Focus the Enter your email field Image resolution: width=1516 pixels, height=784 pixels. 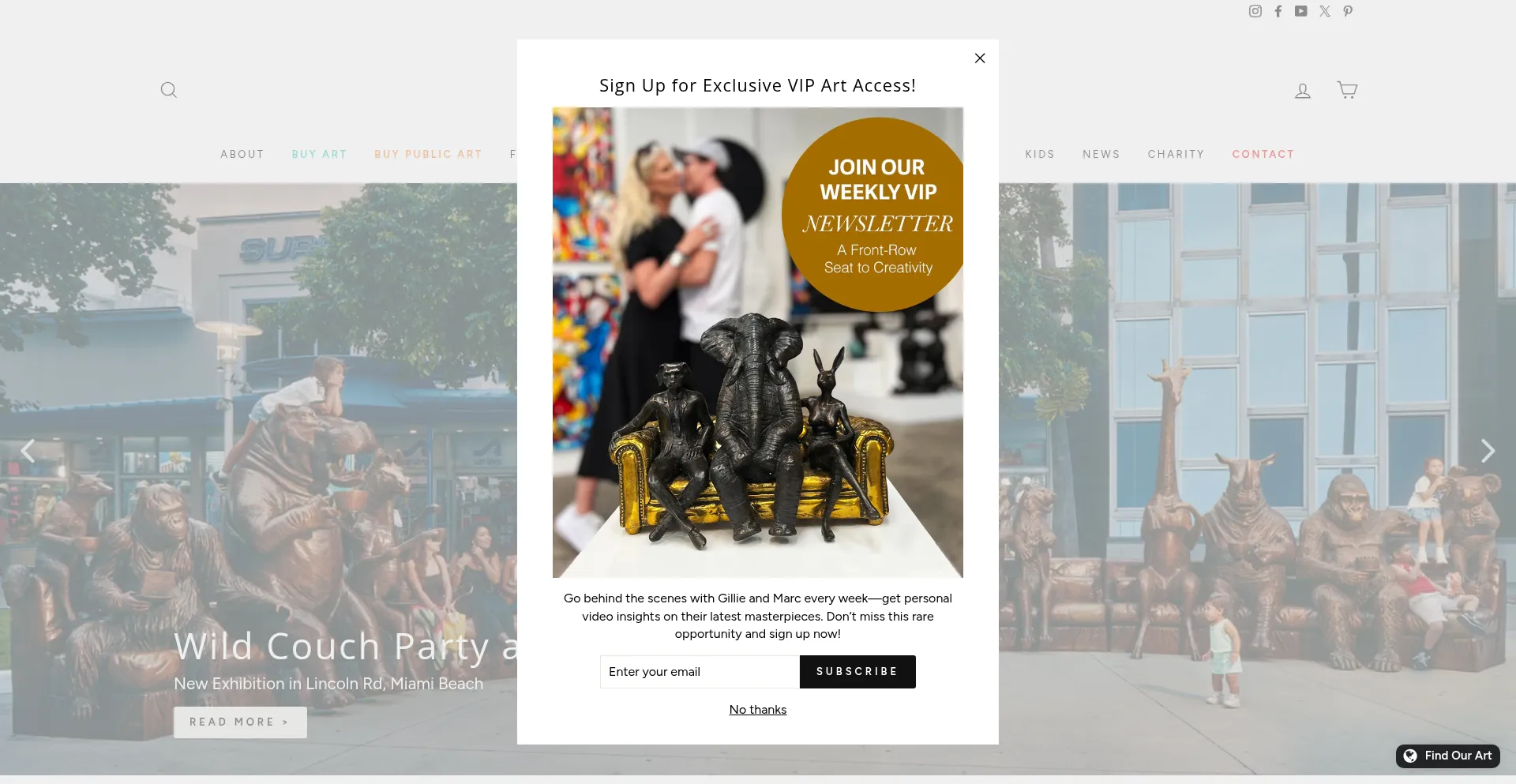(x=700, y=672)
